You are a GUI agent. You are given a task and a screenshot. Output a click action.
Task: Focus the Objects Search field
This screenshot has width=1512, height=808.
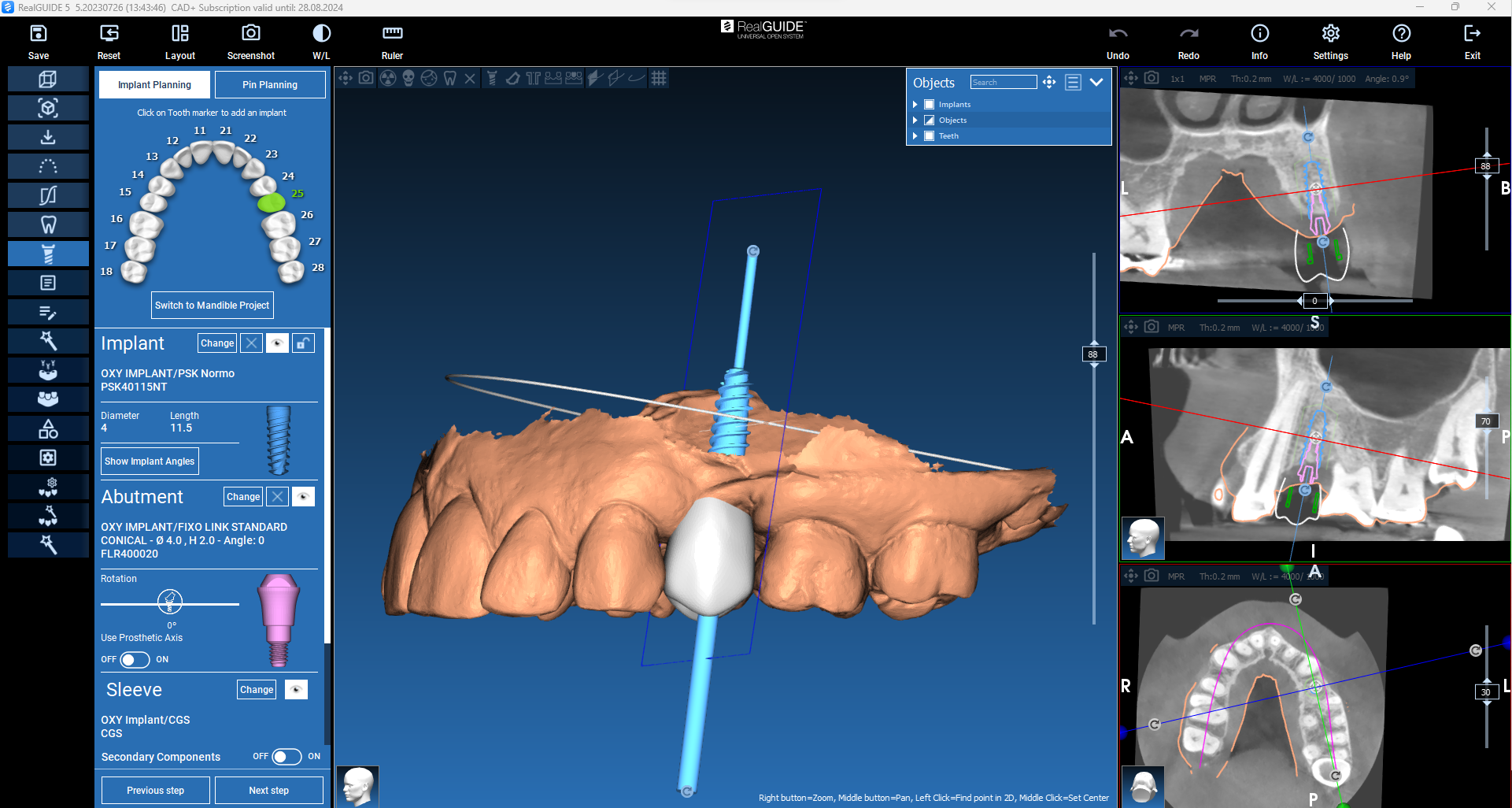pos(1004,82)
